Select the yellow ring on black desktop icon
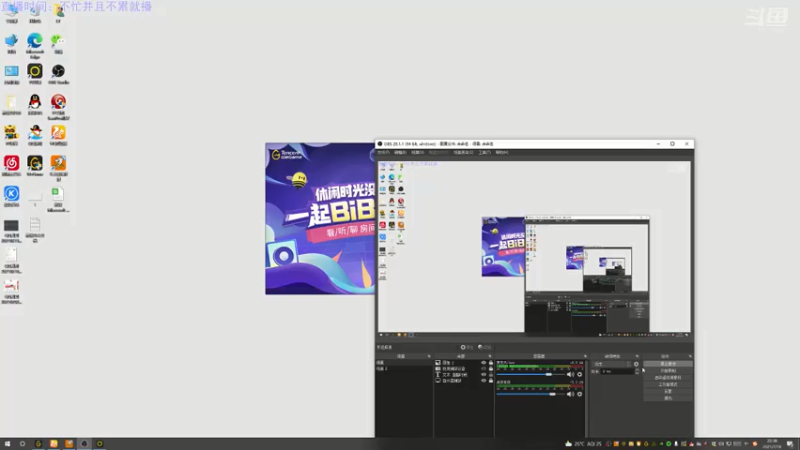Viewport: 800px width, 450px height. point(35,71)
